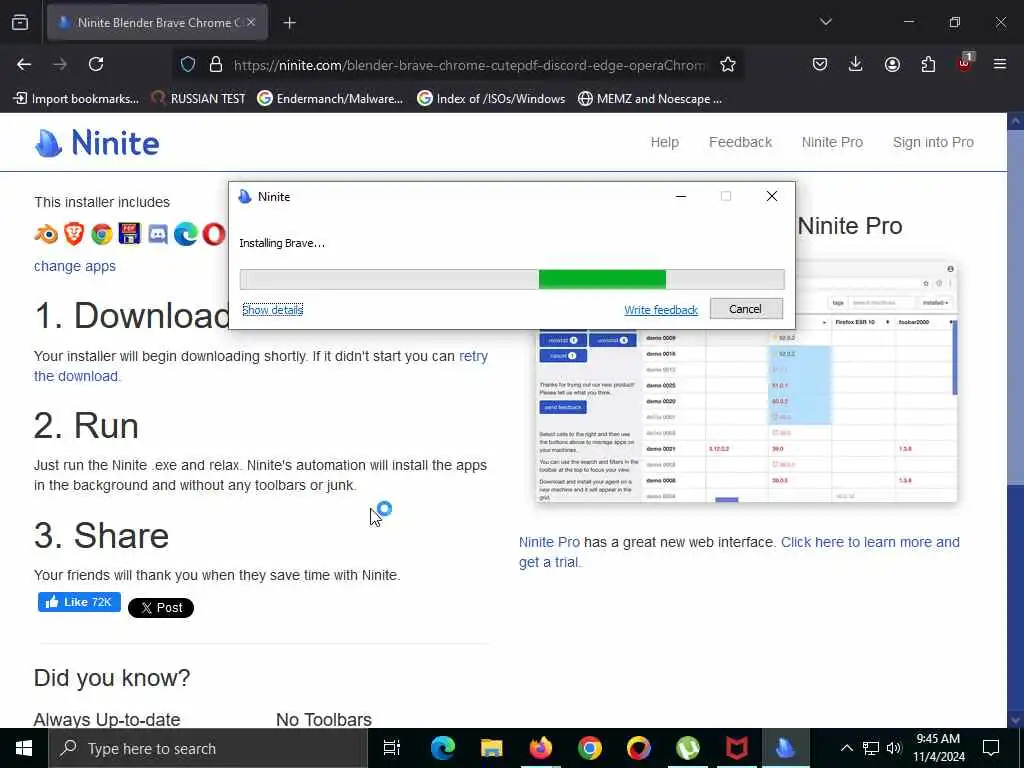Open the RUSSIAN TEST bookmark
The width and height of the screenshot is (1024, 768).
(x=198, y=99)
